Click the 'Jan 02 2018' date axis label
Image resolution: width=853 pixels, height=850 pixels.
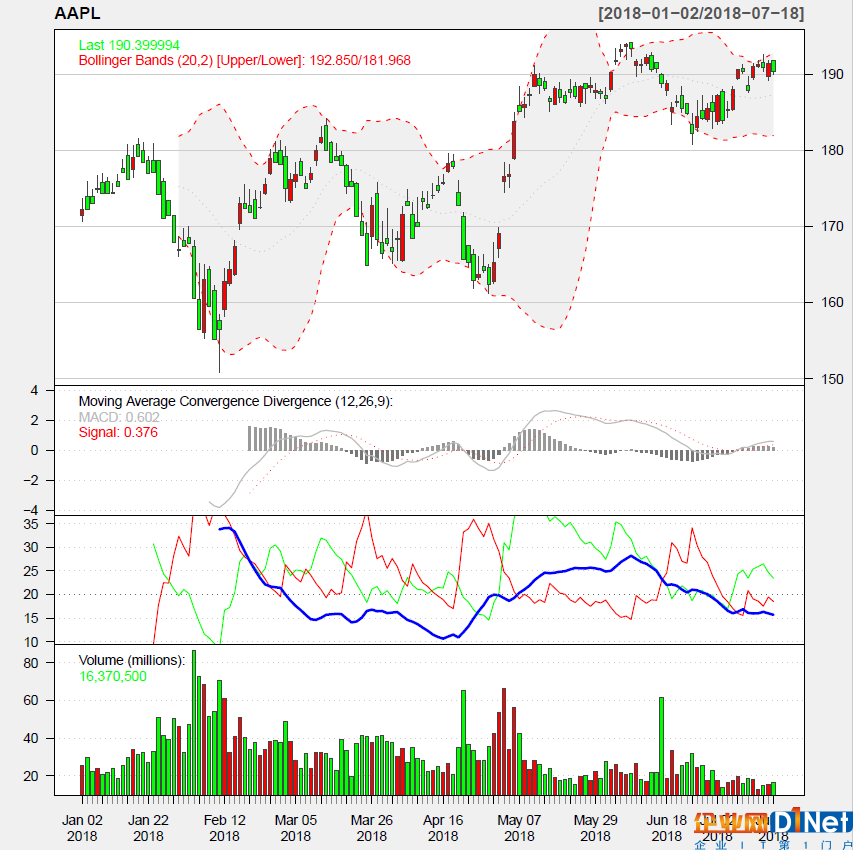[x=82, y=828]
